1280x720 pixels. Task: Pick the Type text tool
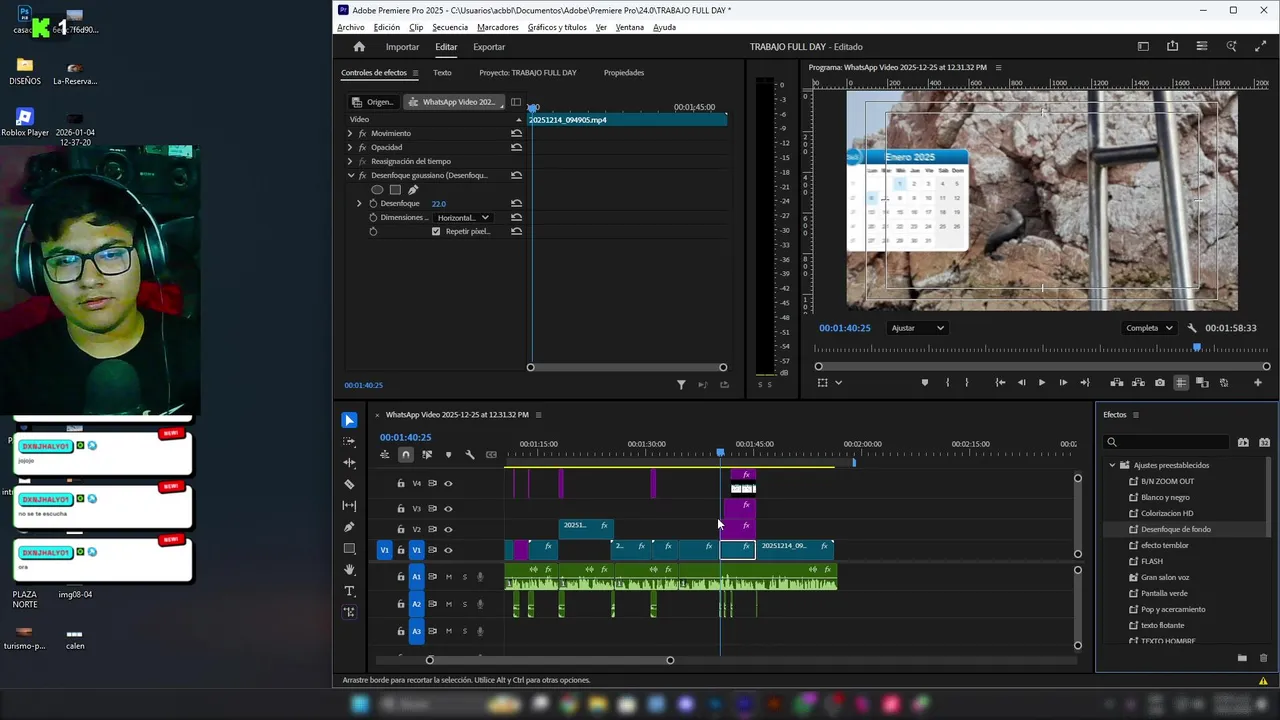349,591
